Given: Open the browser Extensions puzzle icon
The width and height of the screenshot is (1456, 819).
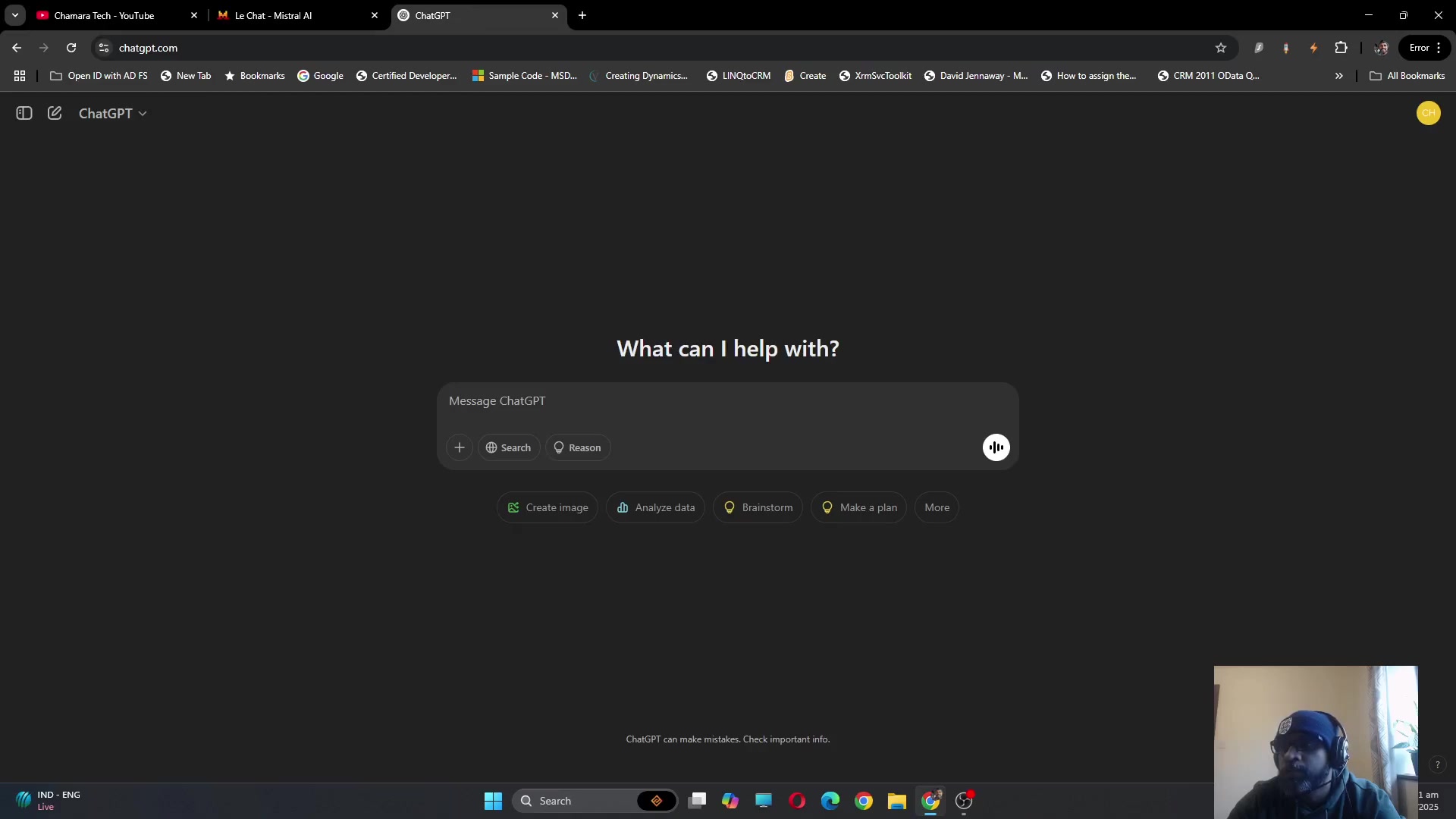Looking at the screenshot, I should [x=1341, y=48].
